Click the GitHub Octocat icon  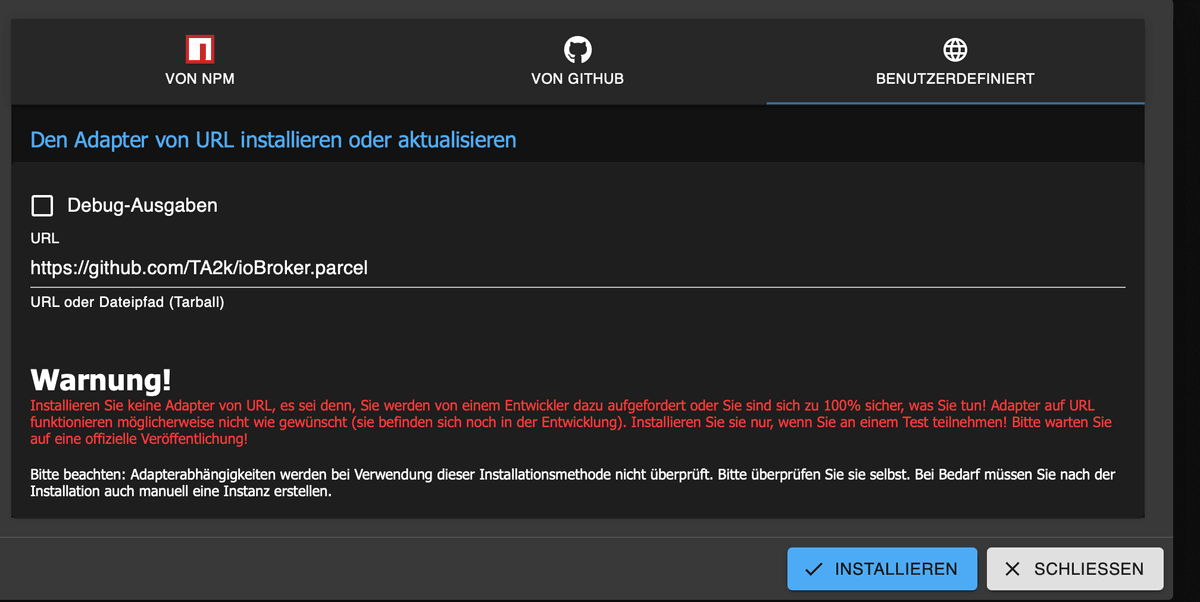click(x=577, y=46)
